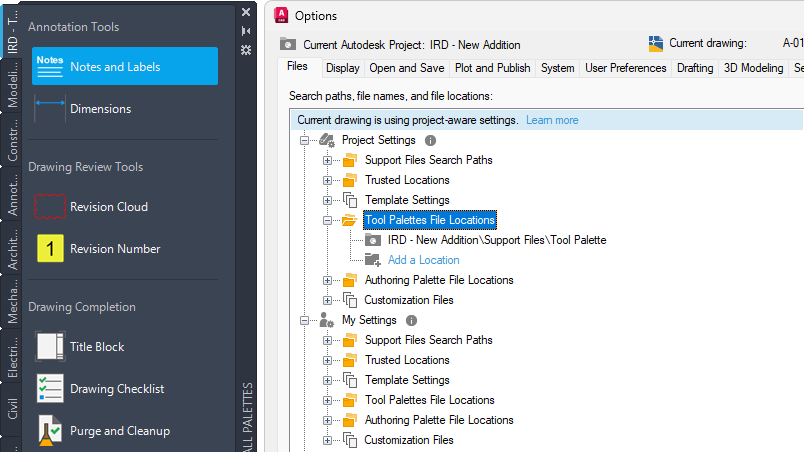The height and width of the screenshot is (452, 804).
Task: Close the tool palette with X
Action: (x=246, y=12)
